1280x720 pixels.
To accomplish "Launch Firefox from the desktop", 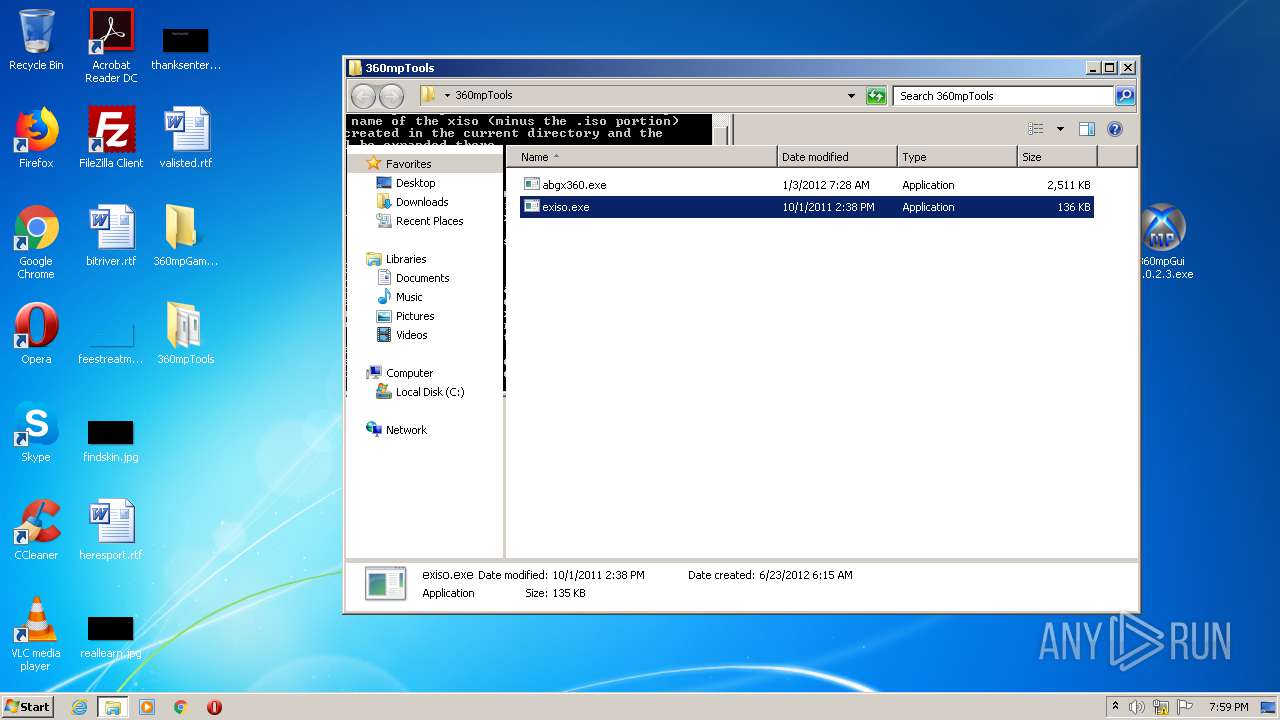I will [x=36, y=138].
